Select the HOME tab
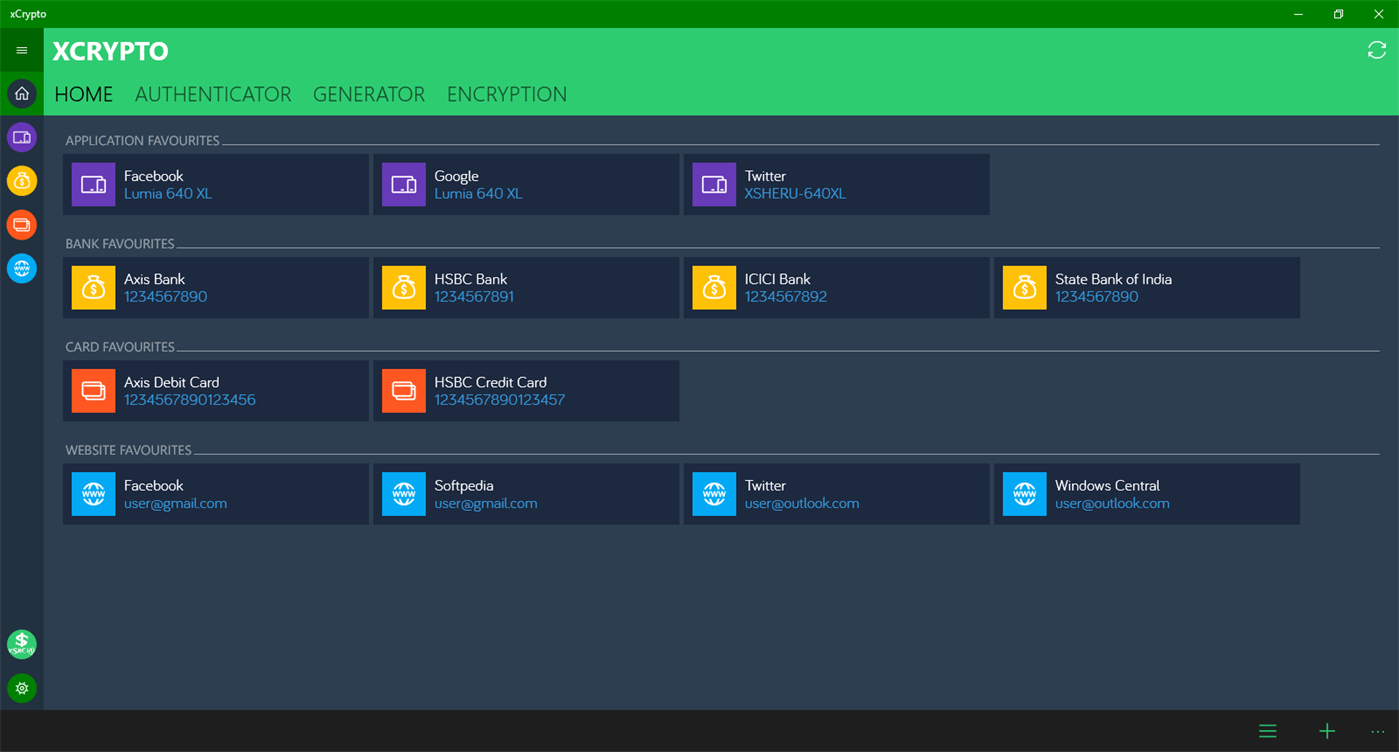The height and width of the screenshot is (752, 1399). tap(83, 94)
